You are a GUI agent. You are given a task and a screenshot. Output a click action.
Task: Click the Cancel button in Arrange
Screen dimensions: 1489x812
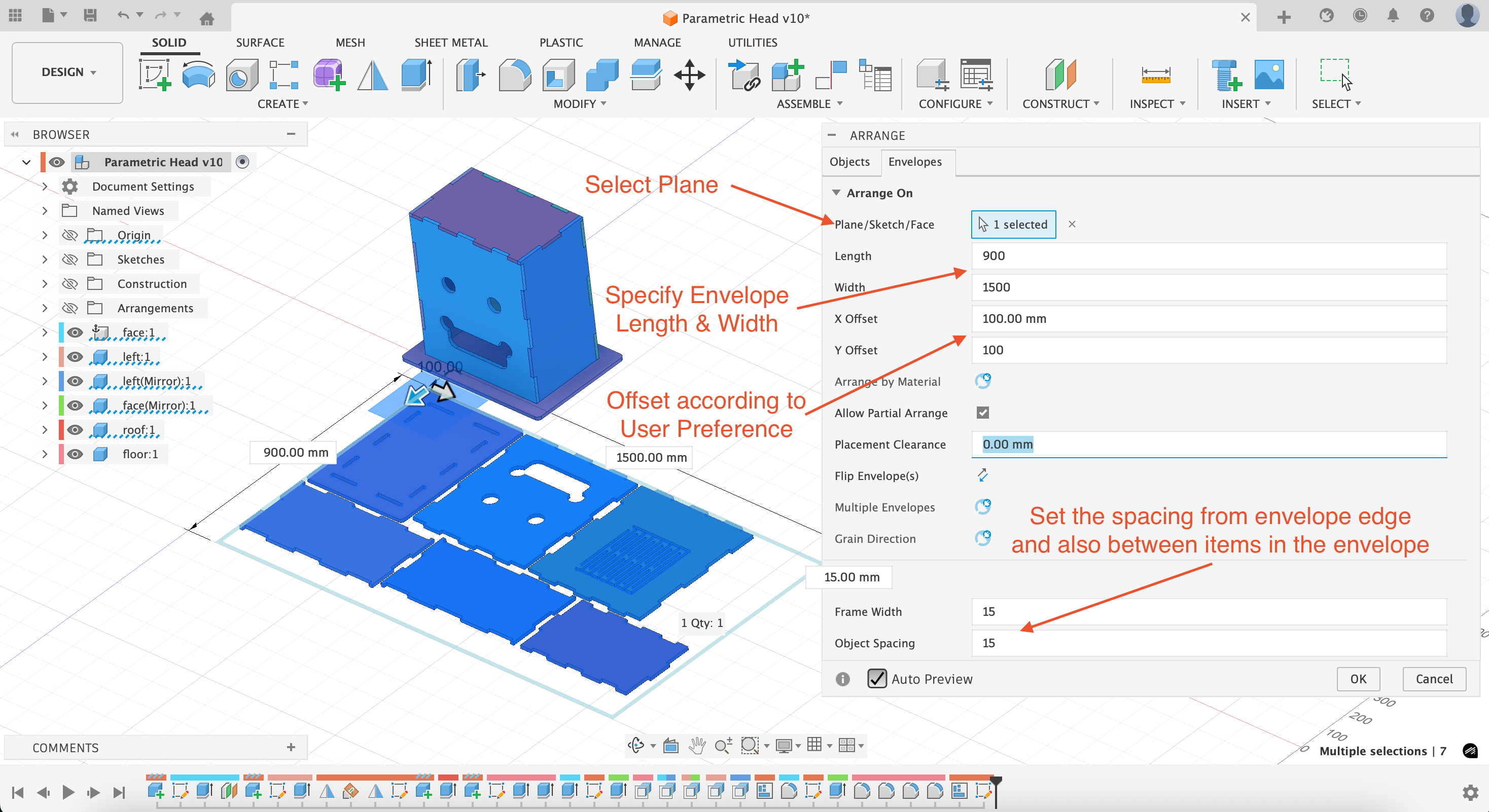point(1434,679)
